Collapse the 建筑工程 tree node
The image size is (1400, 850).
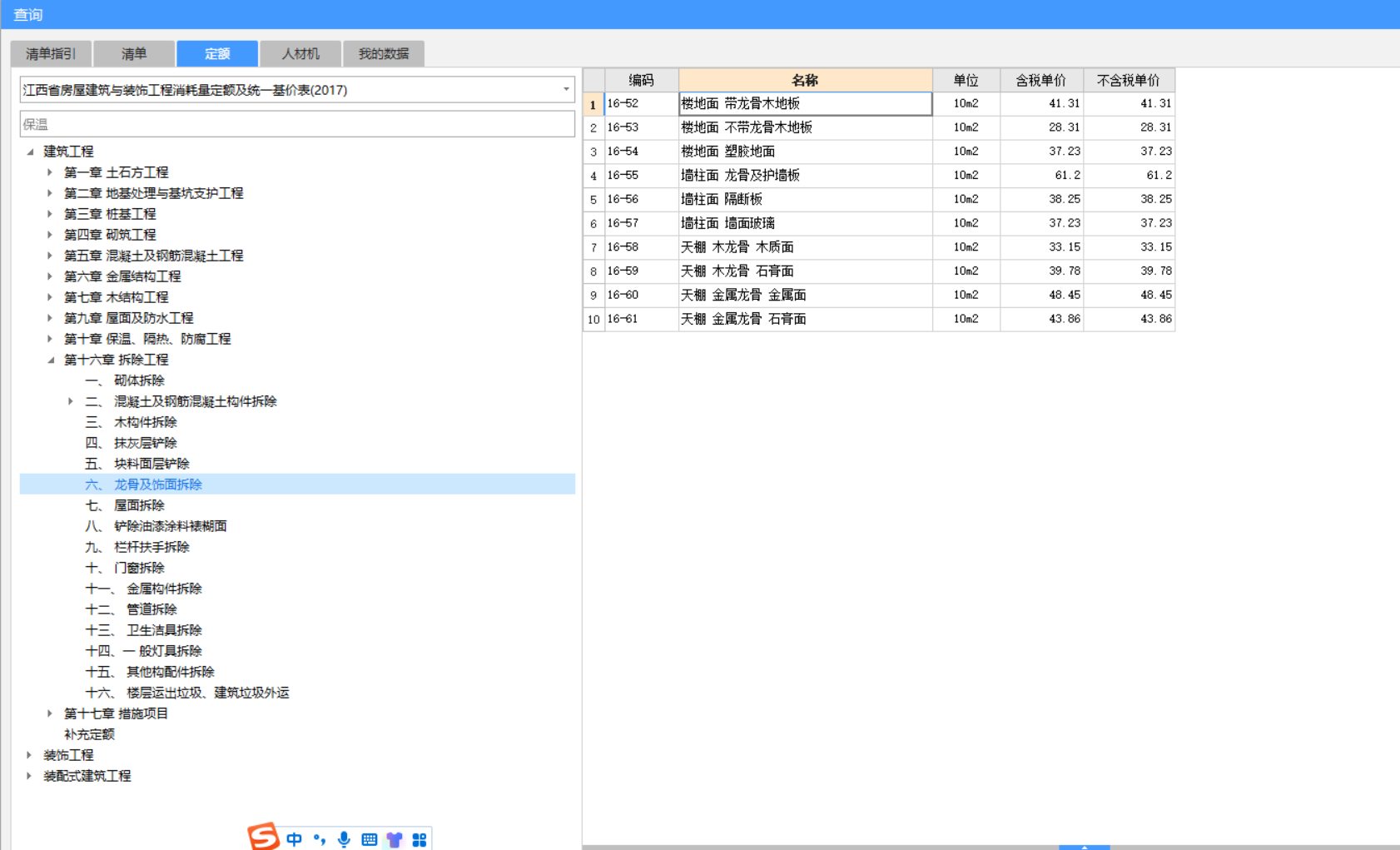tap(30, 152)
